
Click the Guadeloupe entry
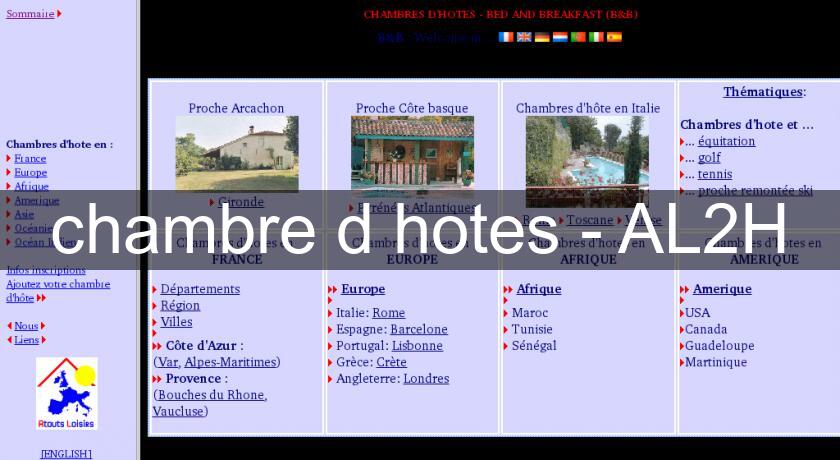[x=719, y=346]
